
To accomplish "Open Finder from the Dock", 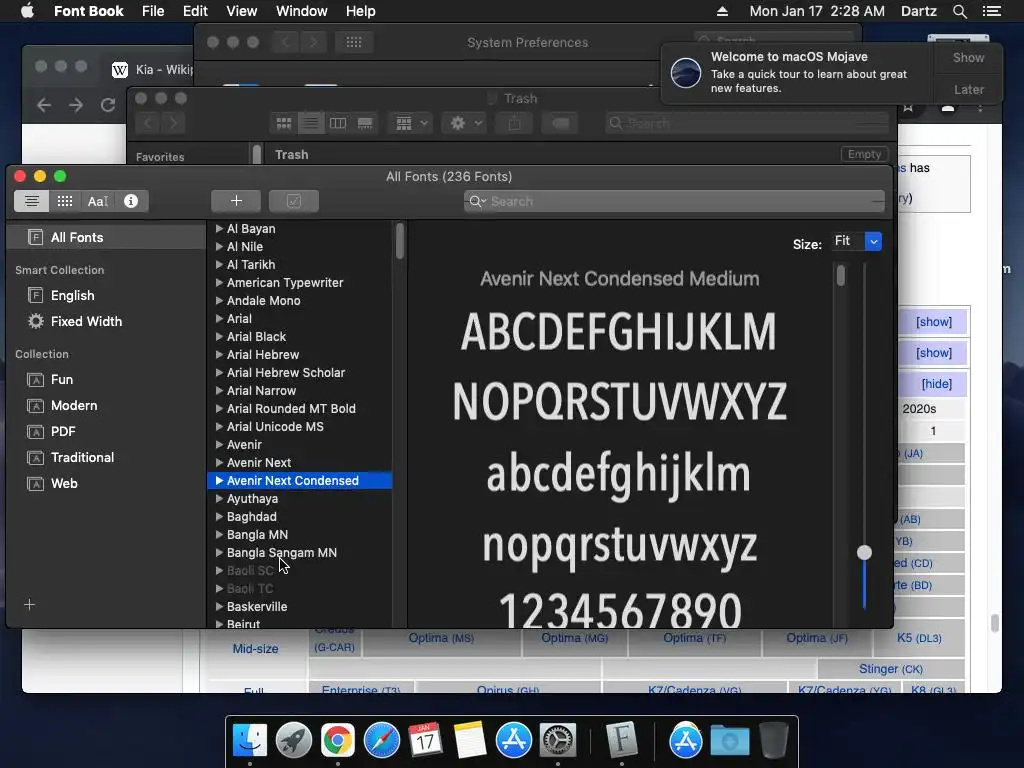I will pyautogui.click(x=250, y=741).
